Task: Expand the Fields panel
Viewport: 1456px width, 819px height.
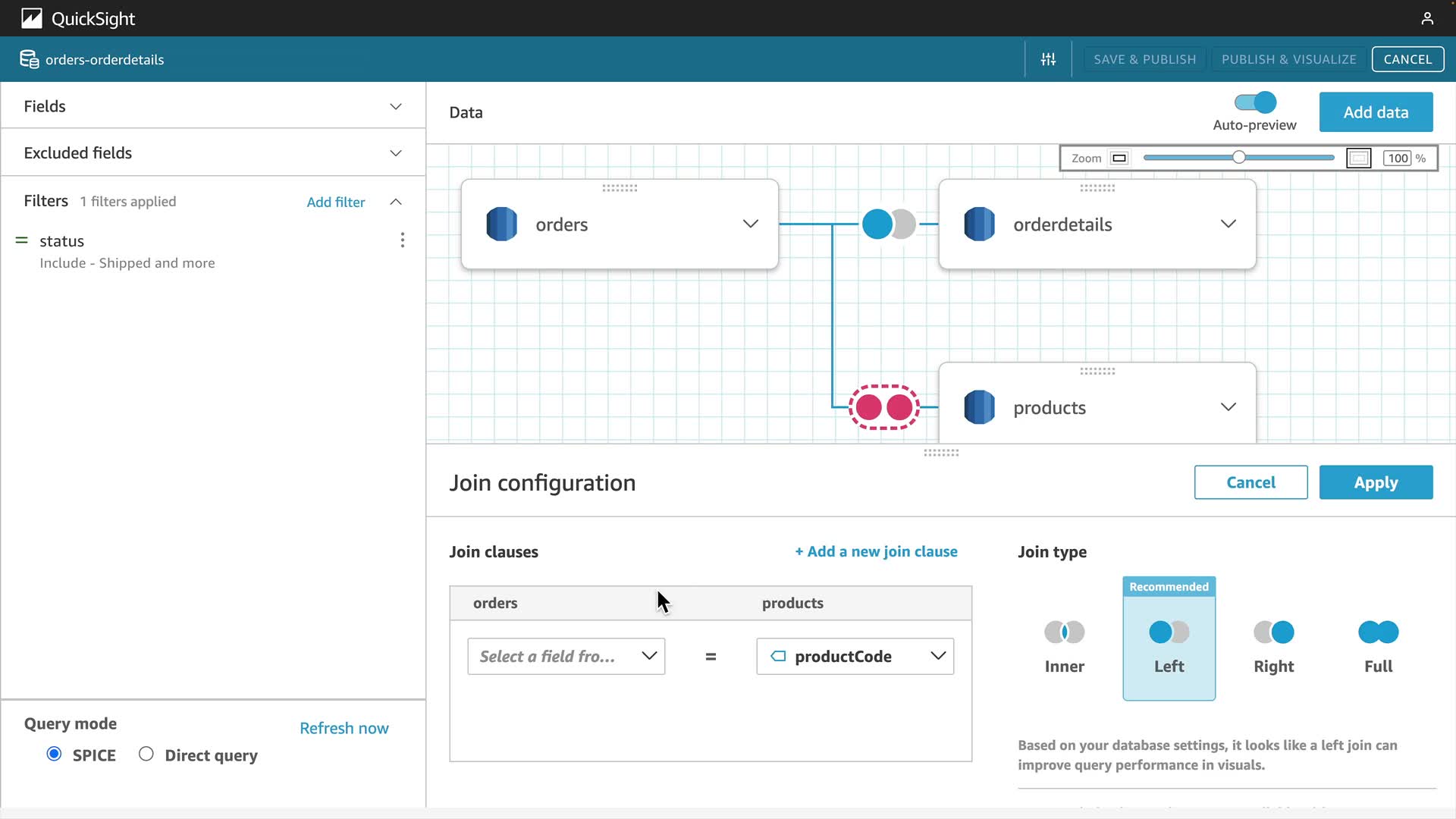Action: (395, 106)
